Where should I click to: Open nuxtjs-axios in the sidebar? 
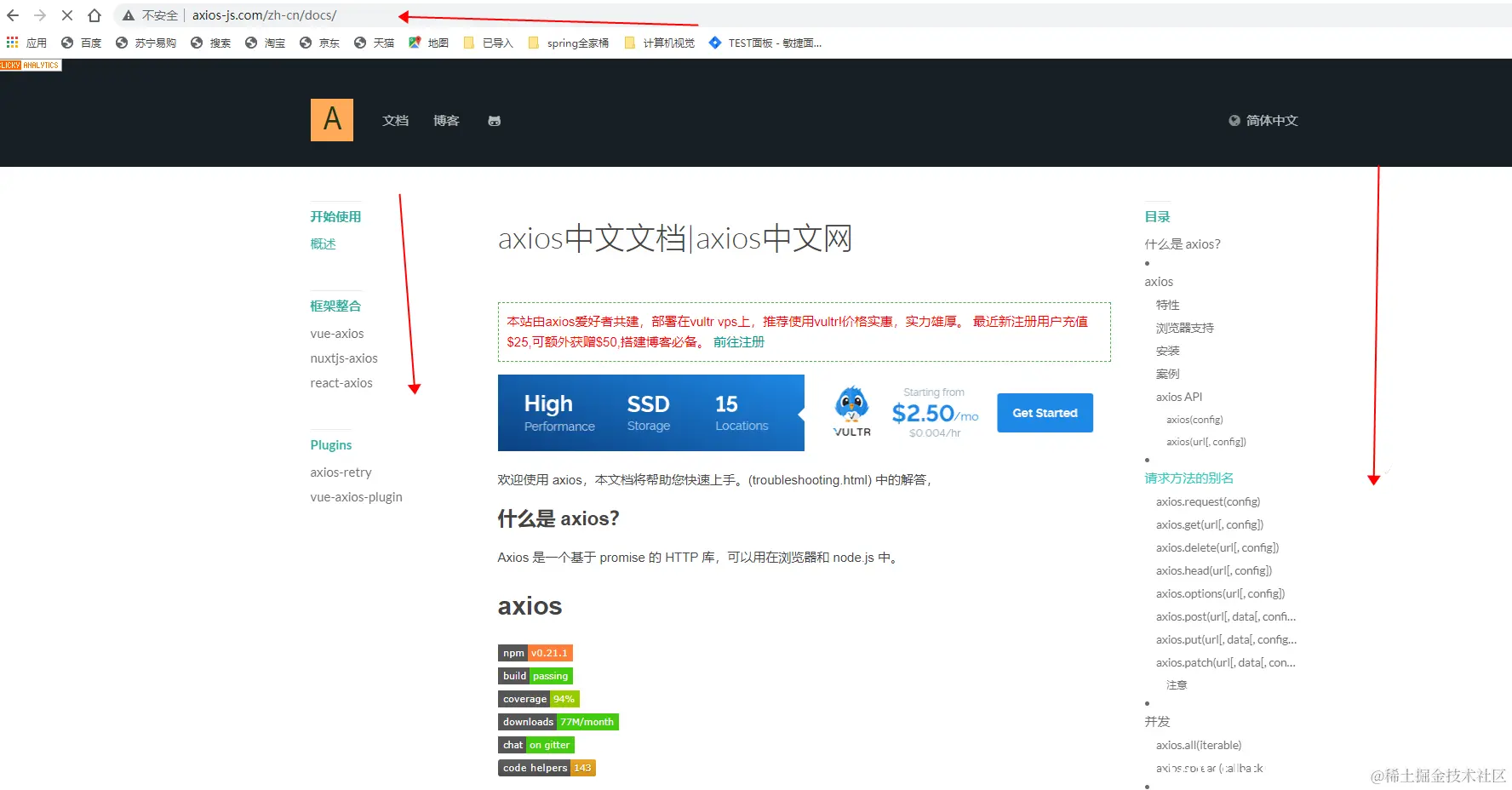[x=344, y=358]
